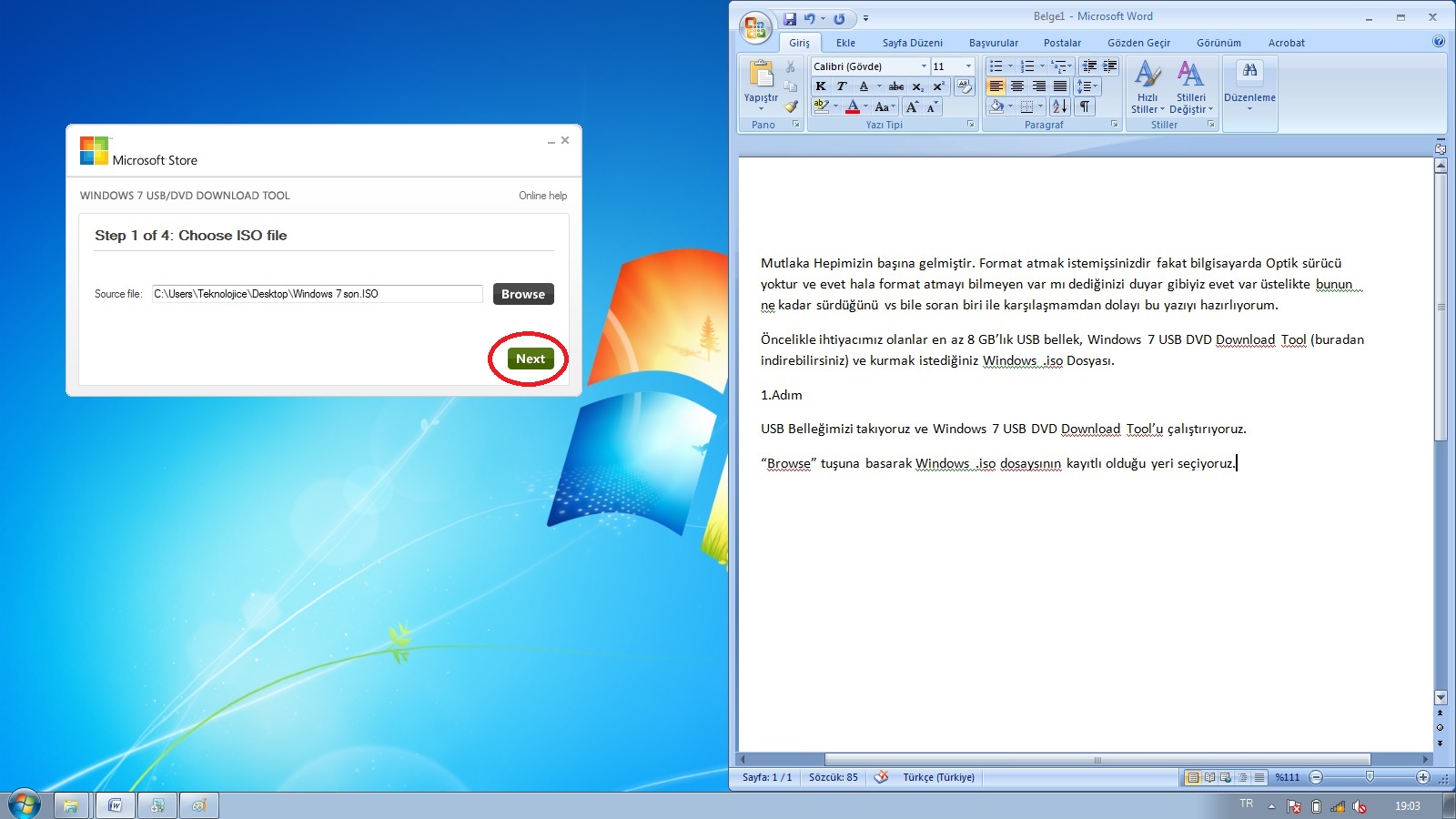
Task: Sort text with the A-Z icon
Action: tap(1059, 106)
